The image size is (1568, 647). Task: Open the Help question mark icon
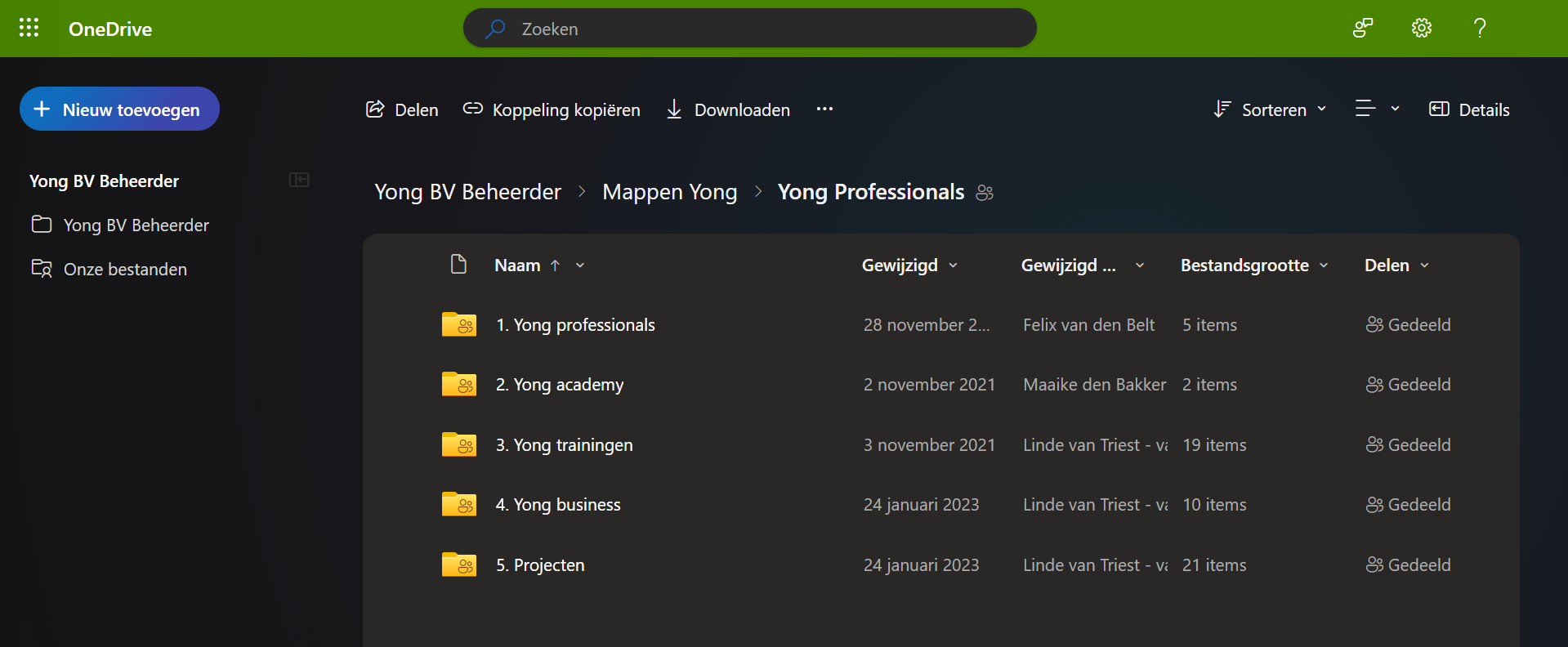point(1480,28)
